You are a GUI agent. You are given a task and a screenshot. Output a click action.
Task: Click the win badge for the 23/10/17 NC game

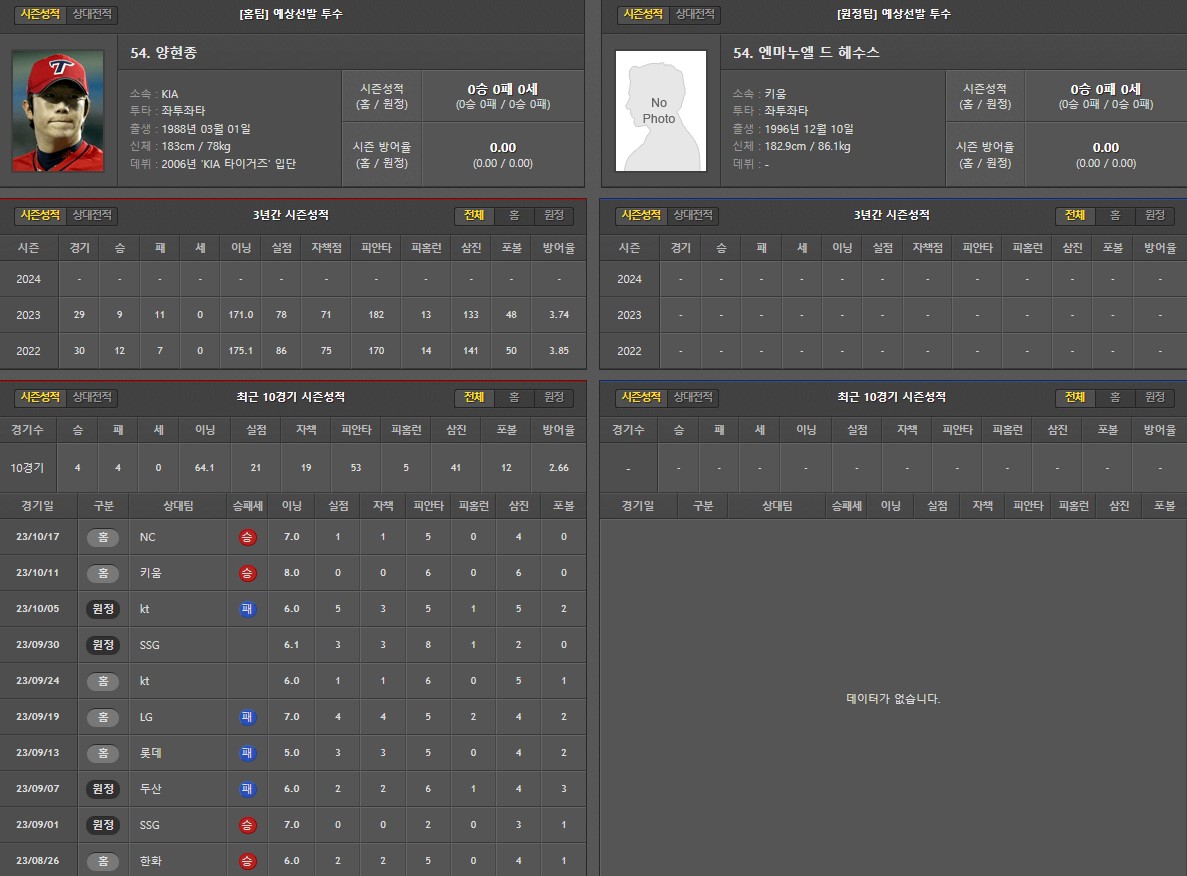click(x=247, y=537)
